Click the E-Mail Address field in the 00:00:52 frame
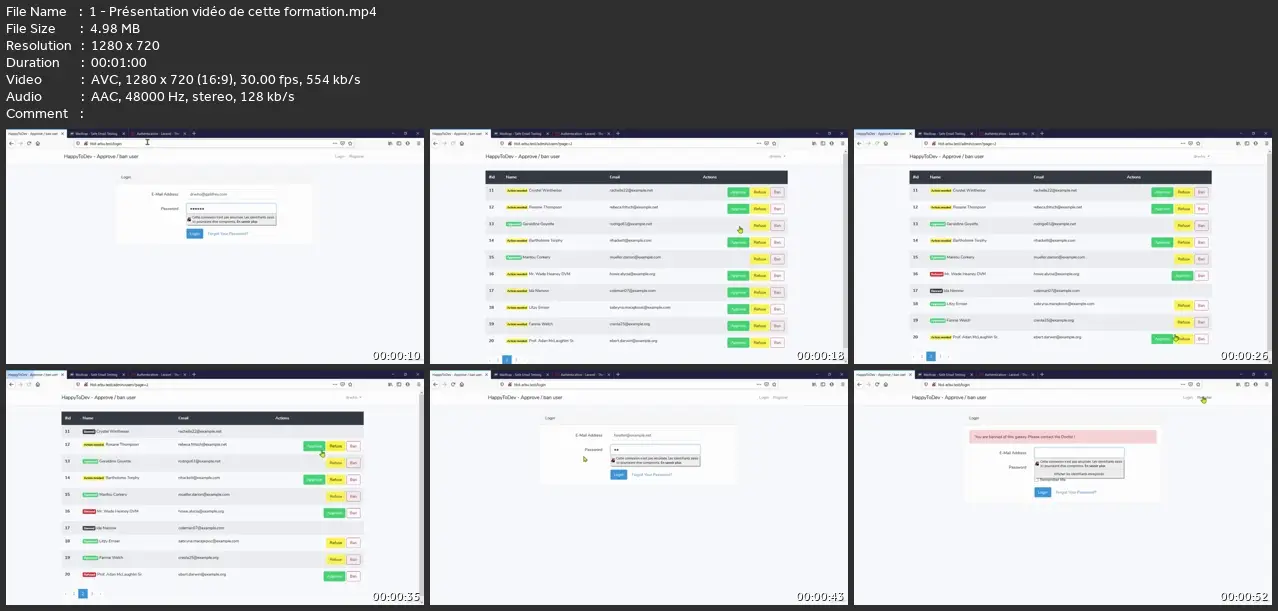The image size is (1278, 611). point(1080,452)
